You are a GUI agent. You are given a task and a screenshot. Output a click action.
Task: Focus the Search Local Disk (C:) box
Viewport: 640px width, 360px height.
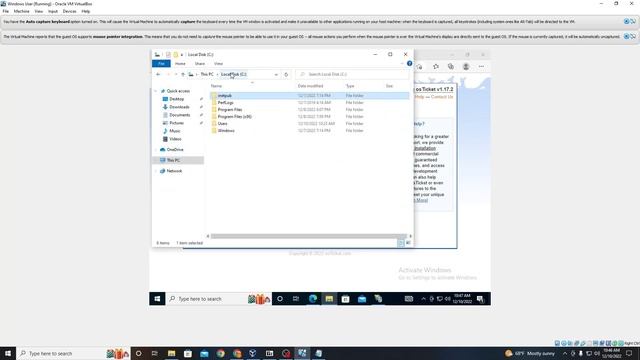pos(352,74)
